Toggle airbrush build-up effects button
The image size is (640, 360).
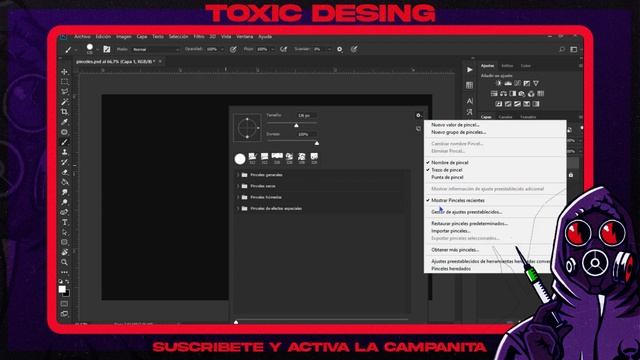pyautogui.click(x=283, y=49)
